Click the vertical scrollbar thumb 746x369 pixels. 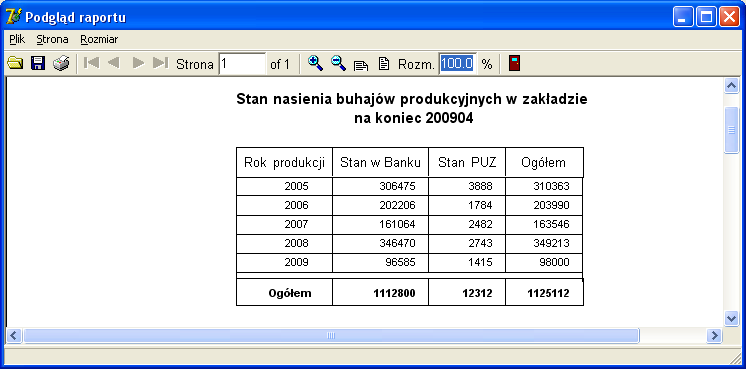click(x=731, y=130)
